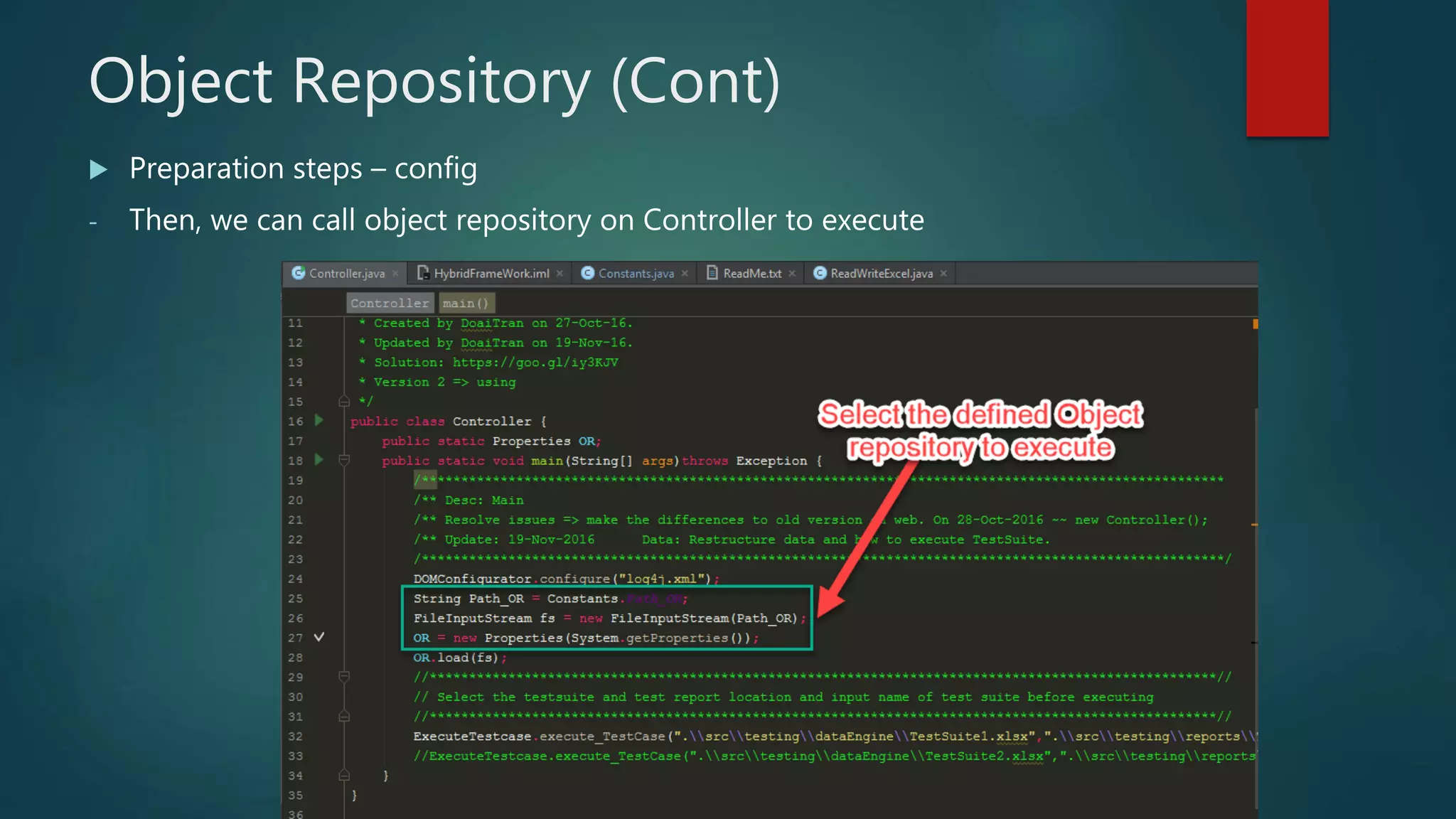Close the ReadWriteExcel.java tab
This screenshot has height=819, width=1456.
(943, 274)
